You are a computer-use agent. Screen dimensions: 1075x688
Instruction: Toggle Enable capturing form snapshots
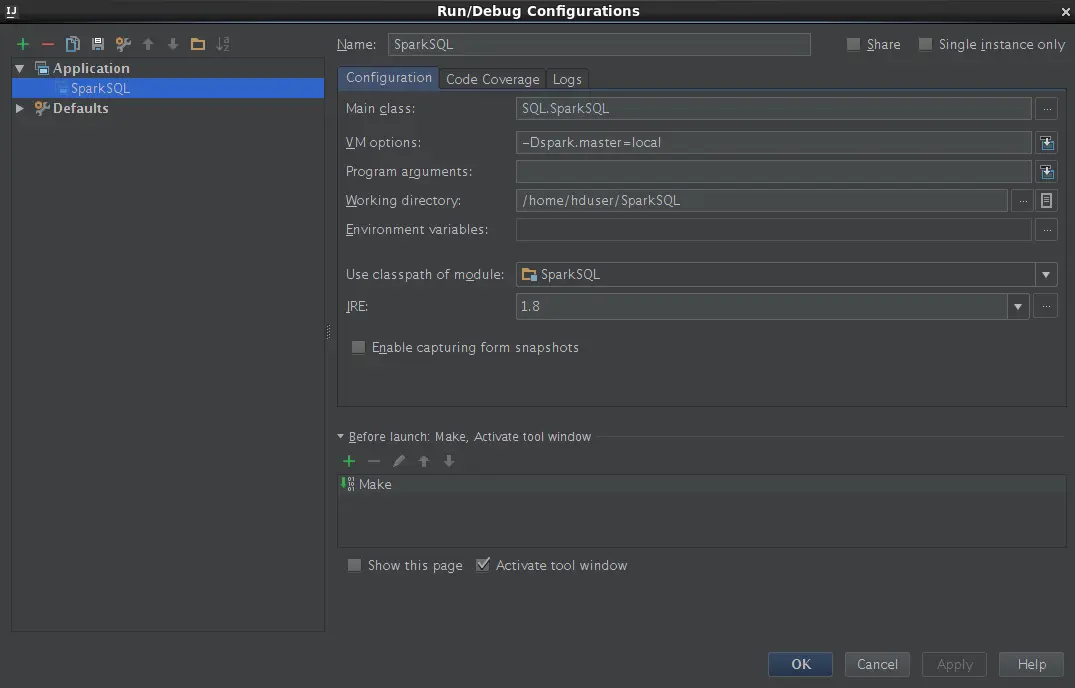point(359,347)
